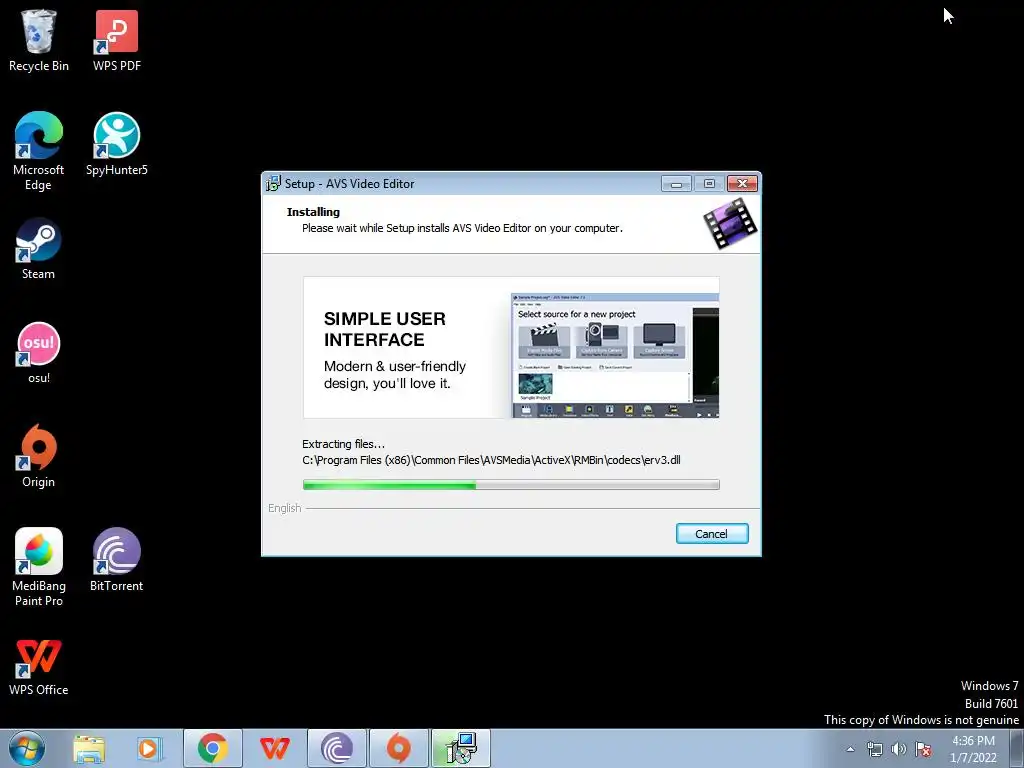Select the Microsoft Edge desktop shortcut
The width and height of the screenshot is (1024, 768).
click(x=39, y=152)
